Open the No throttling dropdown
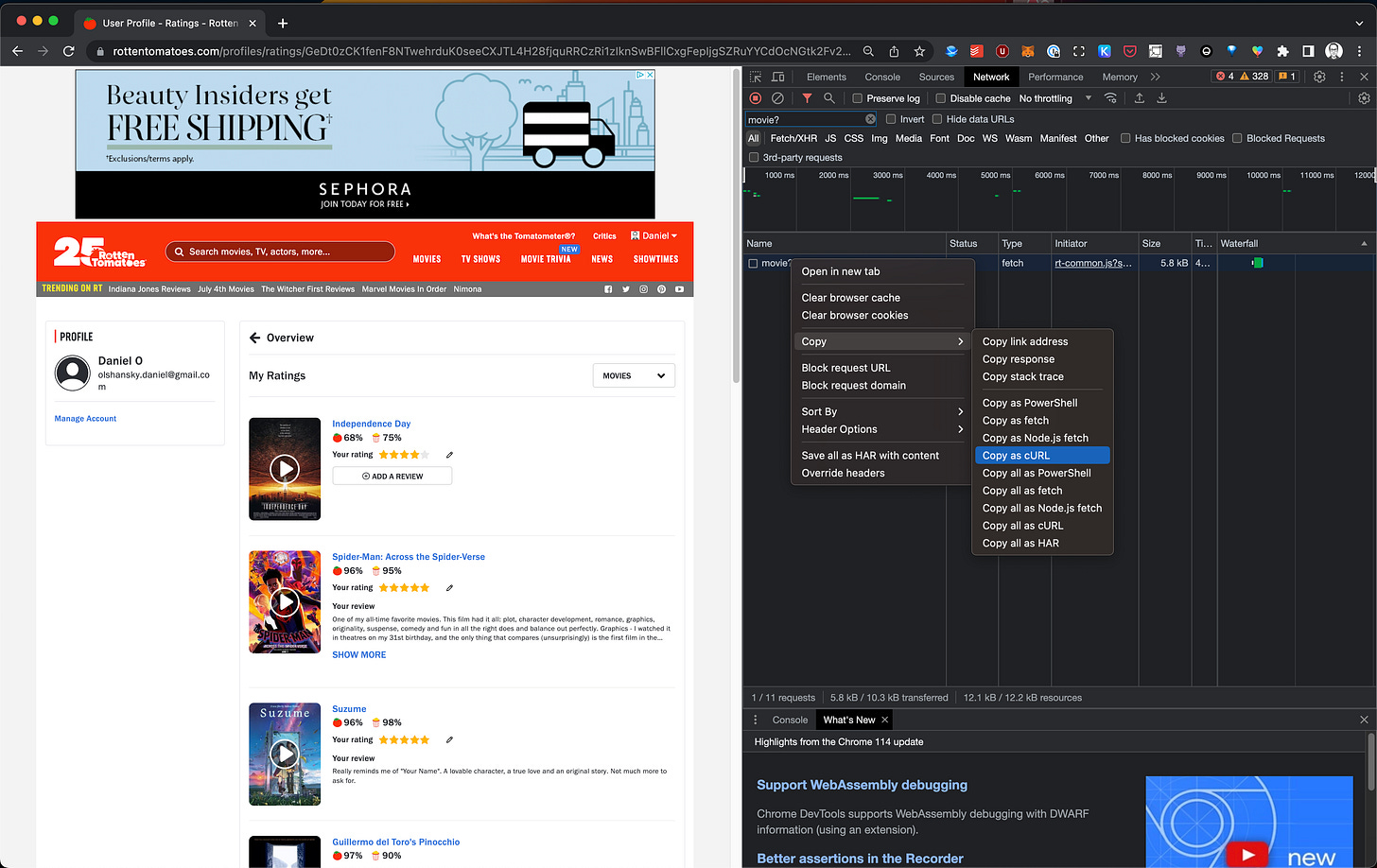Image resolution: width=1377 pixels, height=868 pixels. pos(1055,98)
